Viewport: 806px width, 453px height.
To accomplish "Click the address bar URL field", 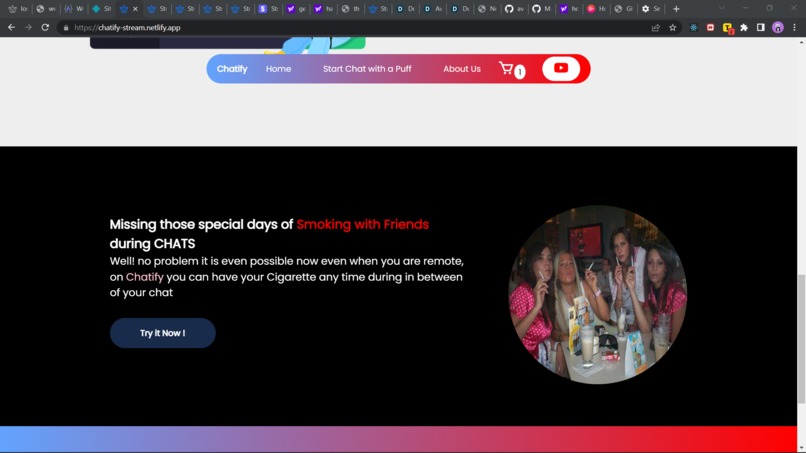I will pos(355,28).
